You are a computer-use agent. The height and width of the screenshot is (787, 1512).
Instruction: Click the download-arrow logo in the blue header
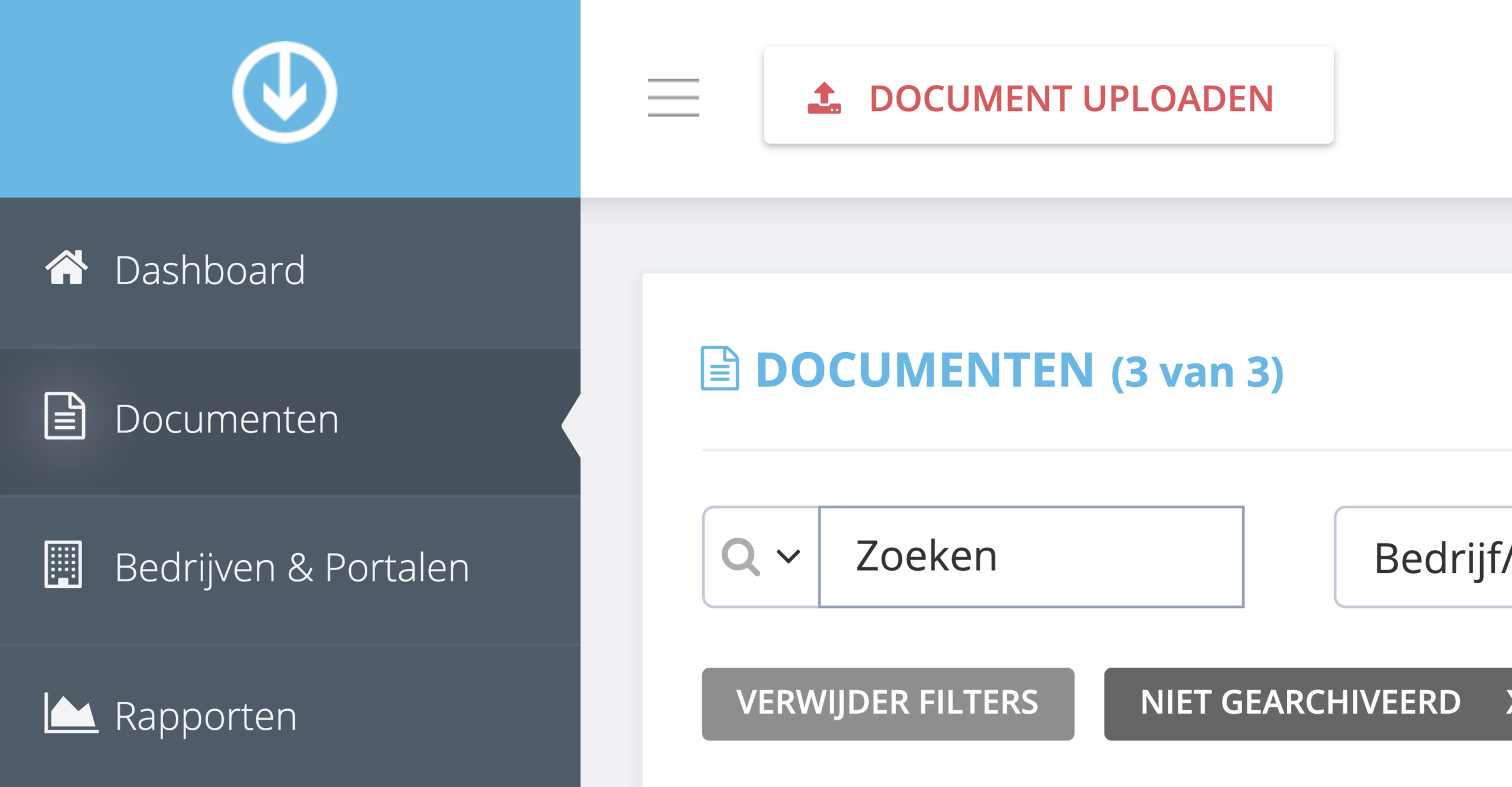[x=285, y=92]
